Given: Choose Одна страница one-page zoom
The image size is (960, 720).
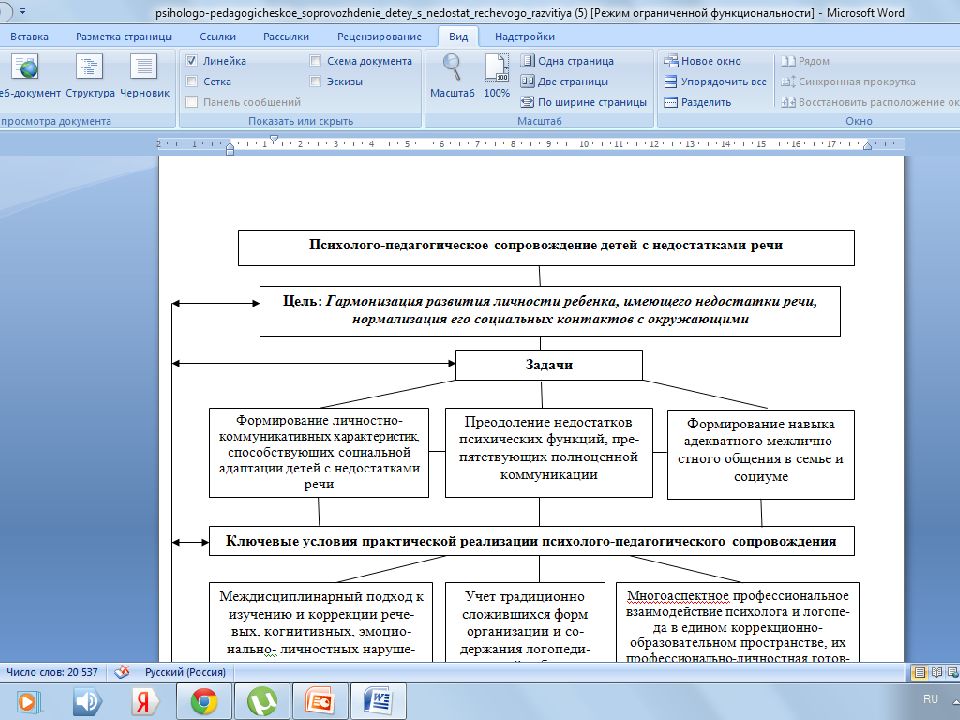Looking at the screenshot, I should coord(567,61).
